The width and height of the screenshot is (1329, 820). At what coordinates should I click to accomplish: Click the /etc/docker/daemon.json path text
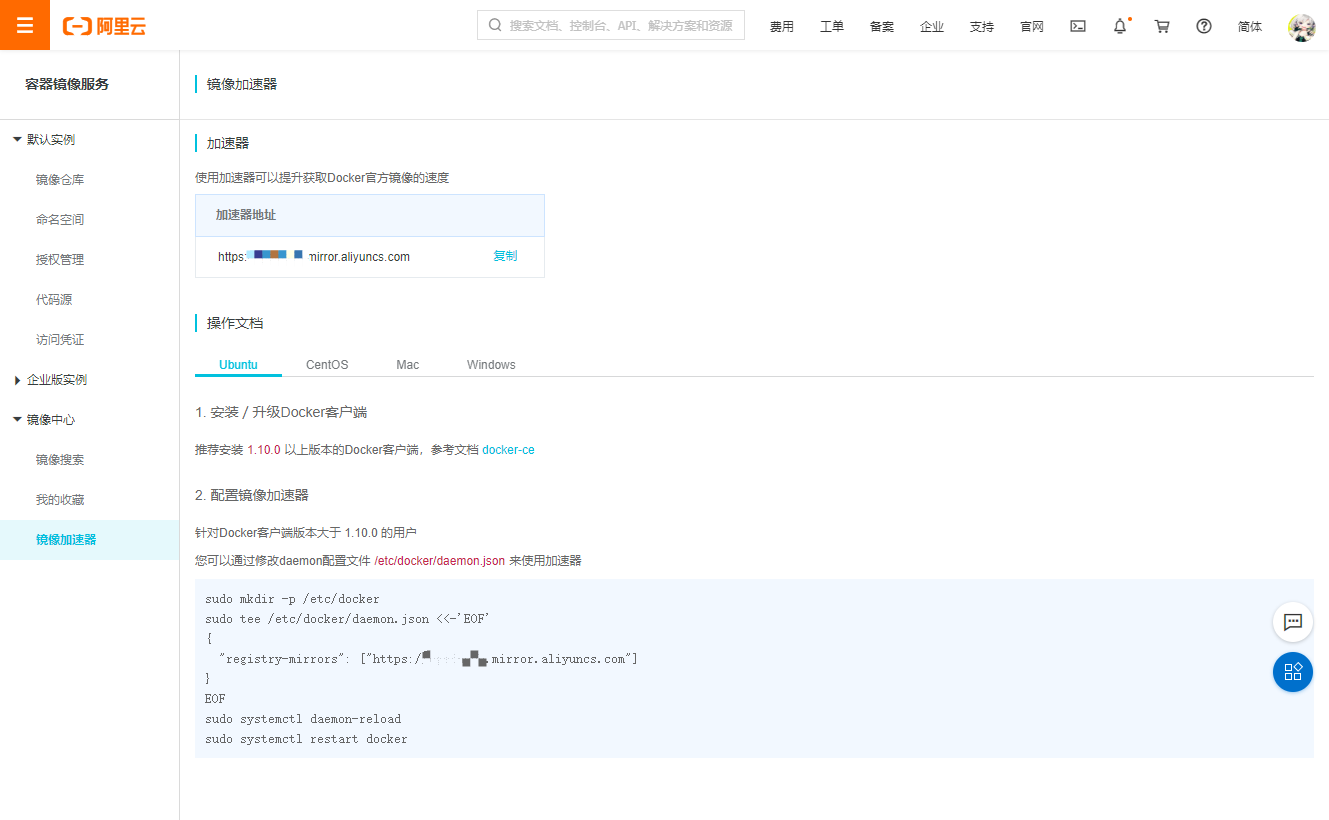tap(439, 561)
